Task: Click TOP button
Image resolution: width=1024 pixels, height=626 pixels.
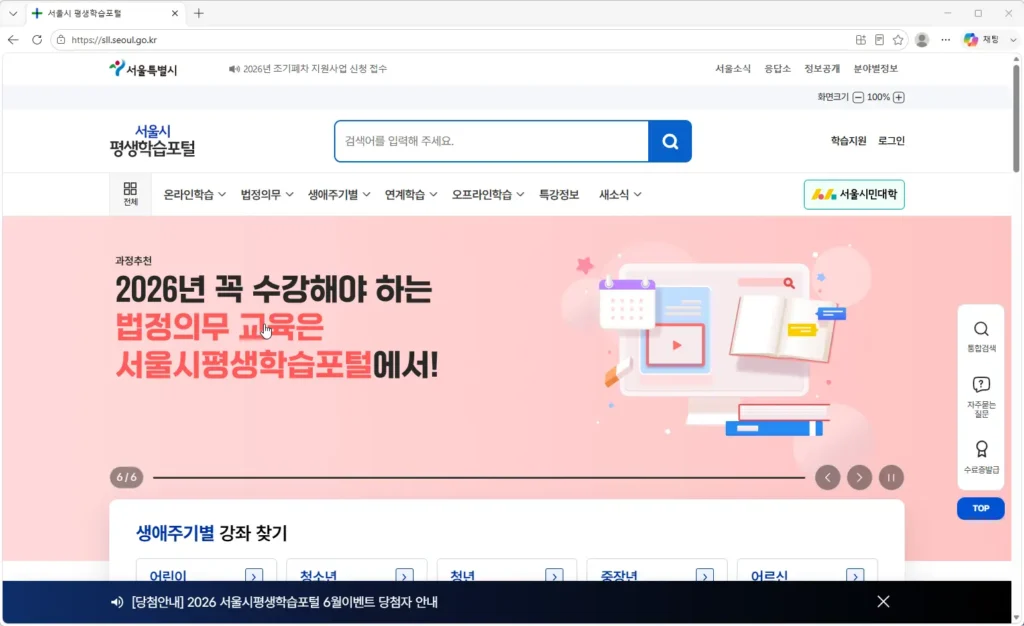Action: point(981,509)
